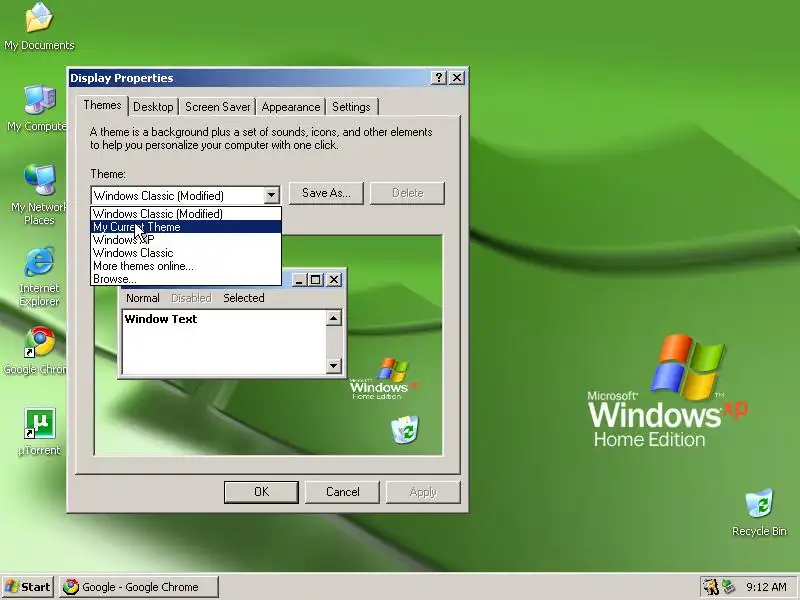Select the Recycle Bin on the desktop
This screenshot has height=600, width=800.
click(759, 513)
